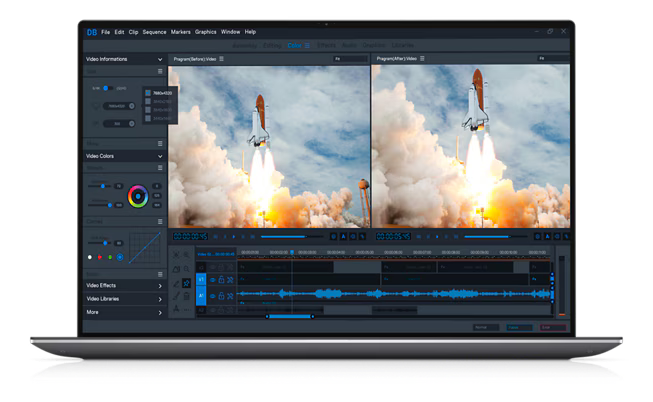Image resolution: width=653 pixels, height=402 pixels.
Task: Click the After monitor playback progress bar
Action: [x=496, y=237]
